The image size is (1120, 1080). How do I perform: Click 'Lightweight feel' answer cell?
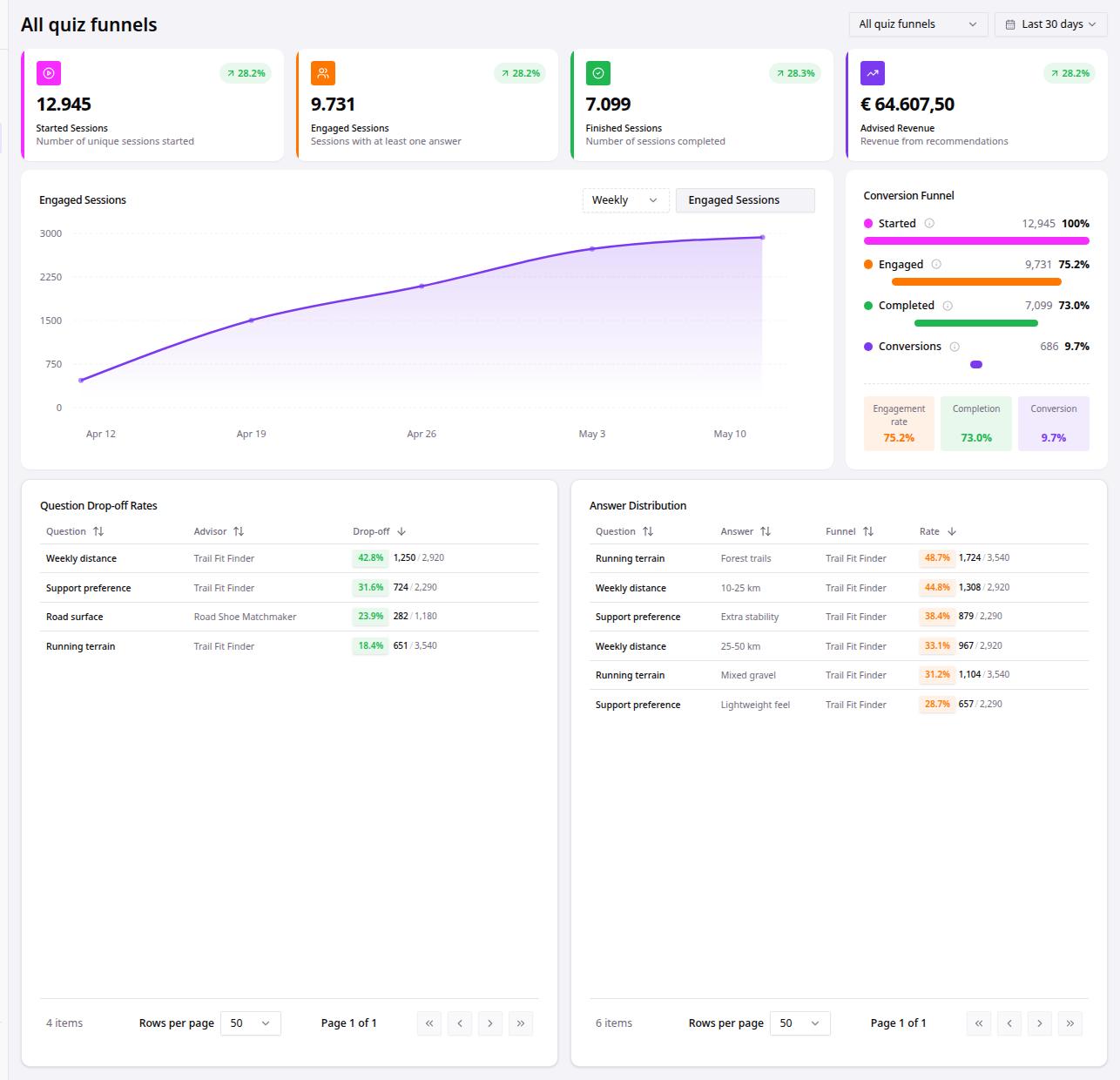coord(755,705)
